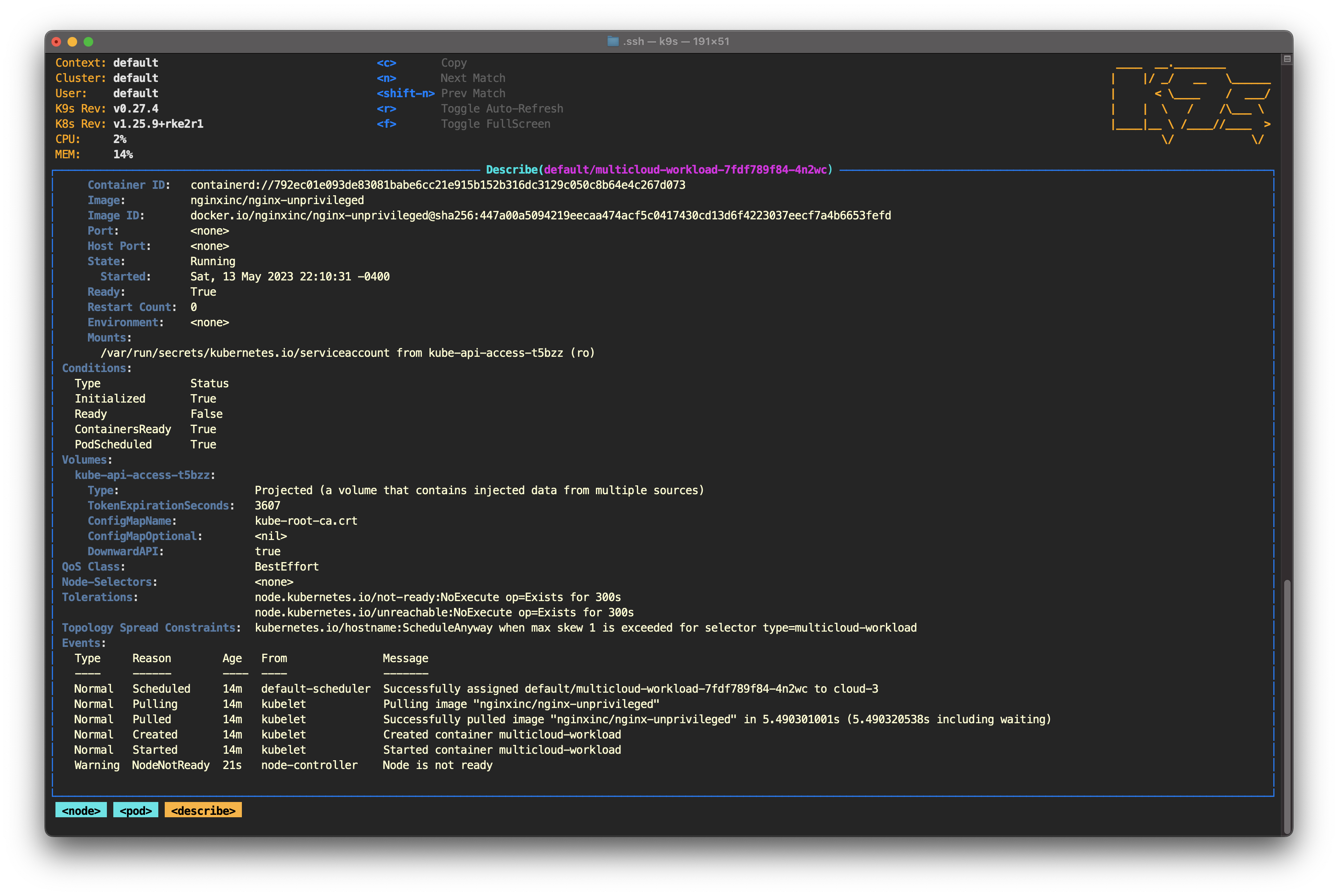Click the Warning NodeNotReady event row
The height and width of the screenshot is (896, 1338).
point(283,765)
